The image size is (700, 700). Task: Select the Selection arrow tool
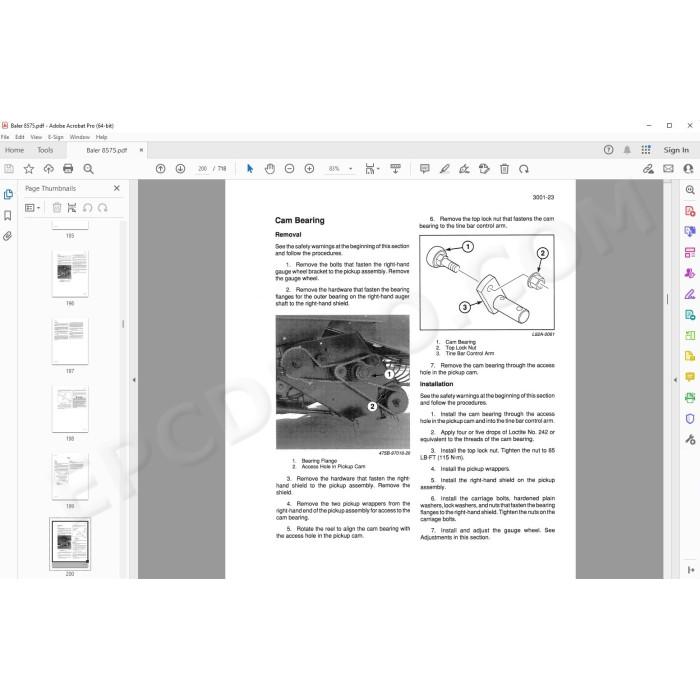click(x=250, y=169)
